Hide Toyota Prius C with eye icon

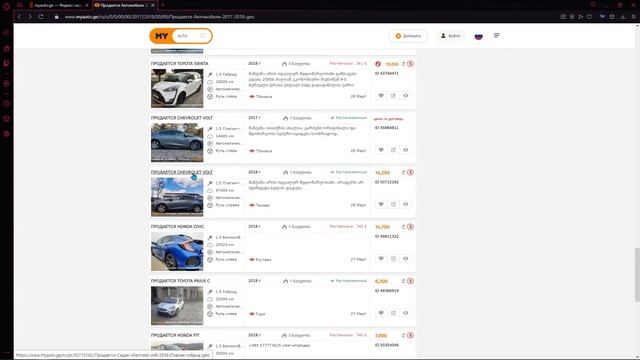406,313
